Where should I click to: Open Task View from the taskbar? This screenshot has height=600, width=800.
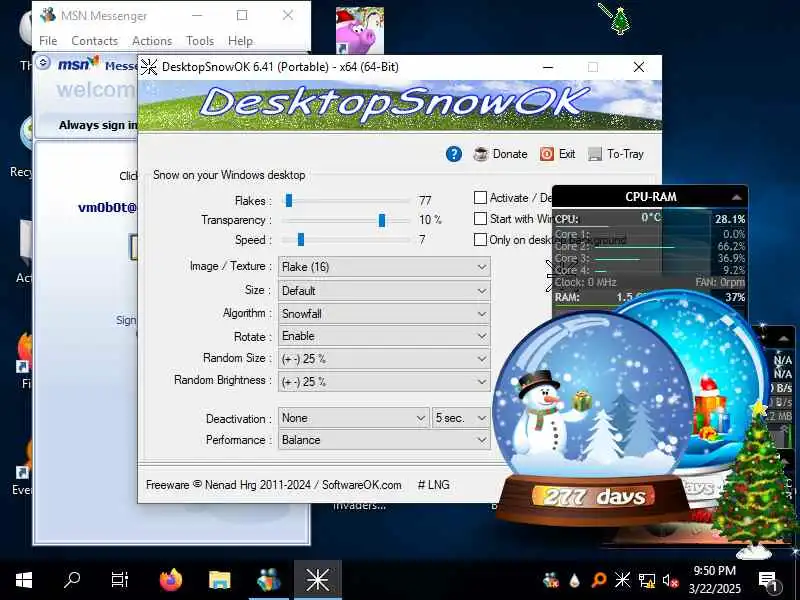120,580
